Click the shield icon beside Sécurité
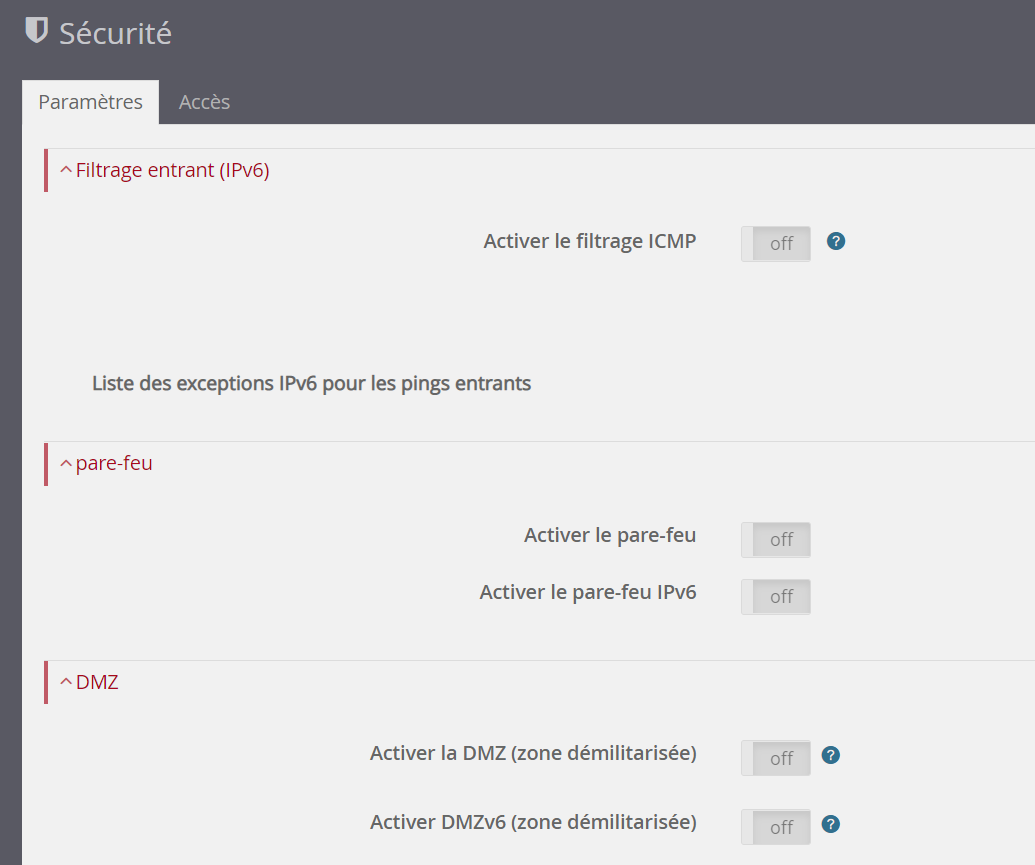Viewport: 1035px width, 865px height. pos(36,32)
